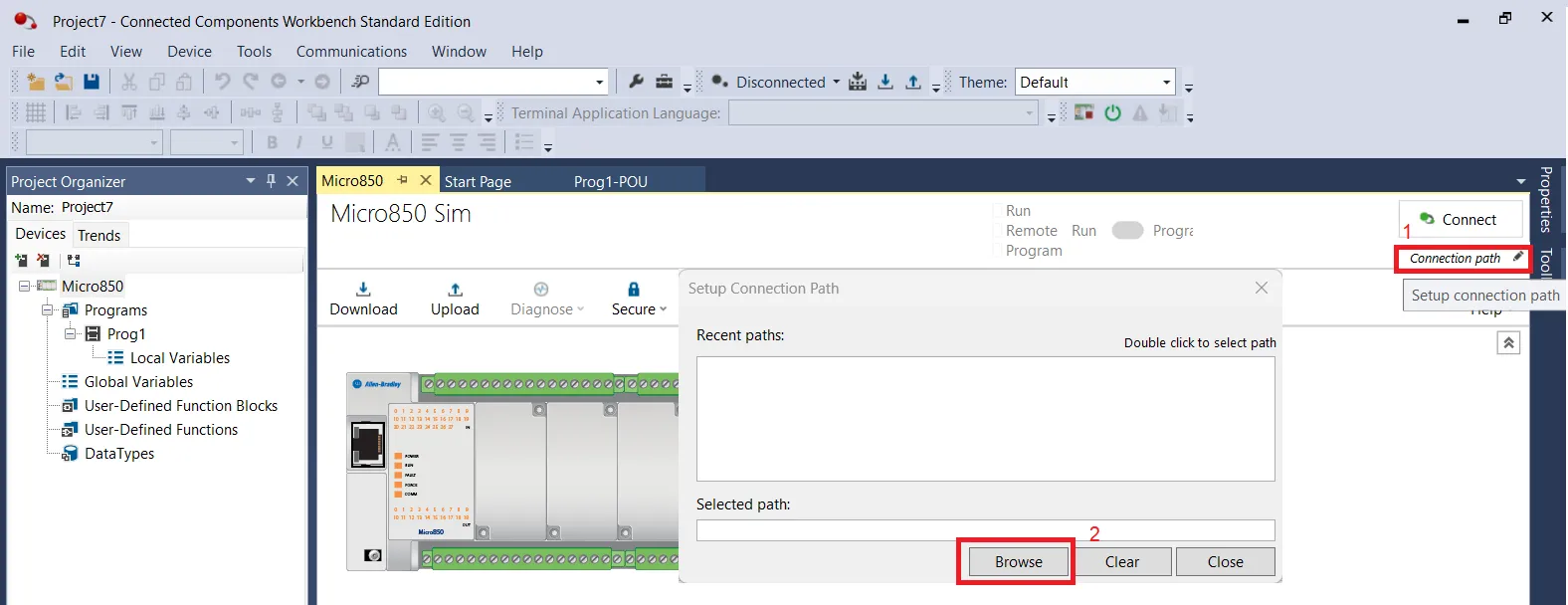This screenshot has width=1568, height=605.
Task: Click the show grid icon
Action: (x=36, y=112)
